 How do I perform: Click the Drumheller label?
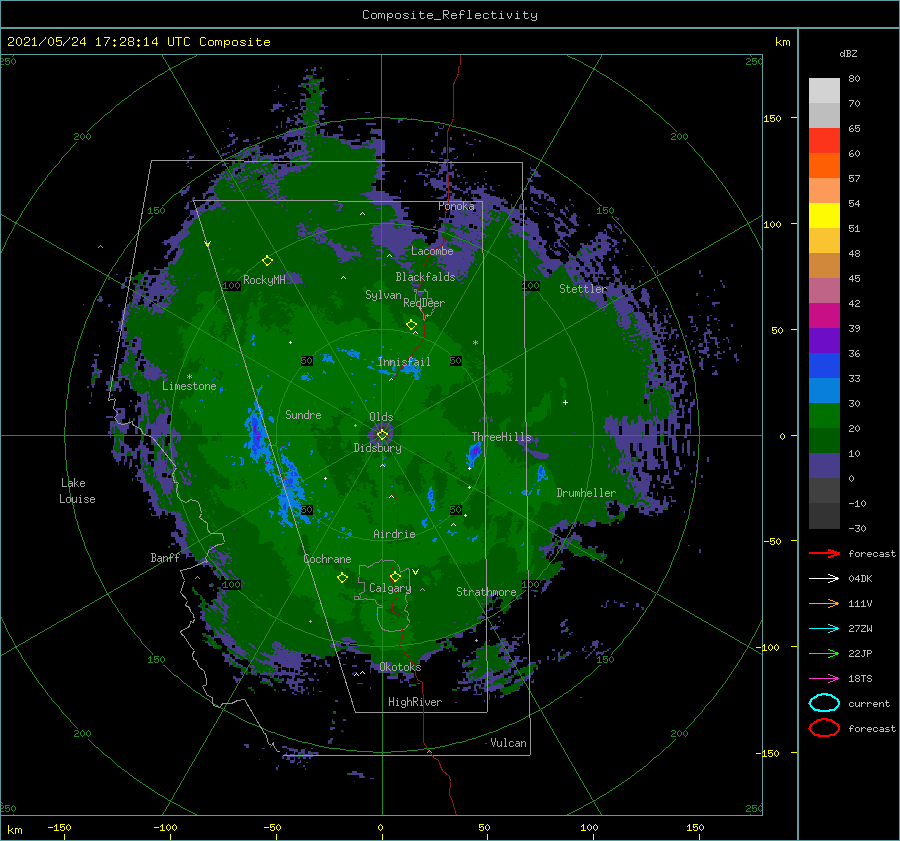click(x=586, y=493)
